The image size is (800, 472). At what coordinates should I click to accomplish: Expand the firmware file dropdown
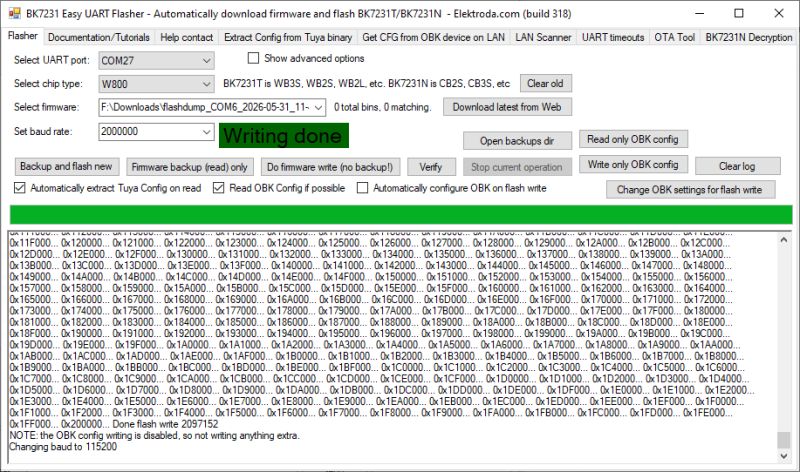click(318, 108)
